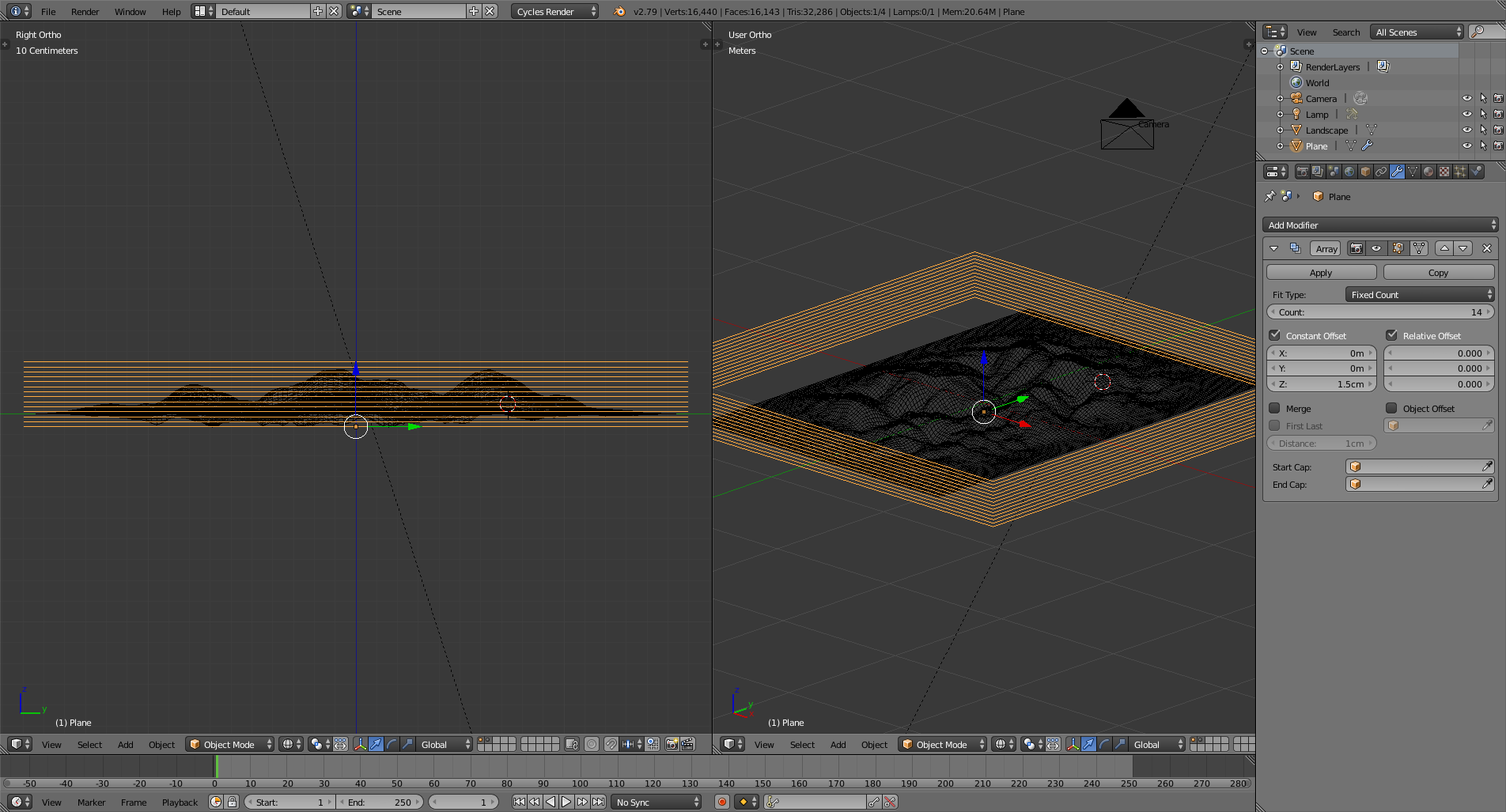Jump to the first frame in timeline

point(519,802)
